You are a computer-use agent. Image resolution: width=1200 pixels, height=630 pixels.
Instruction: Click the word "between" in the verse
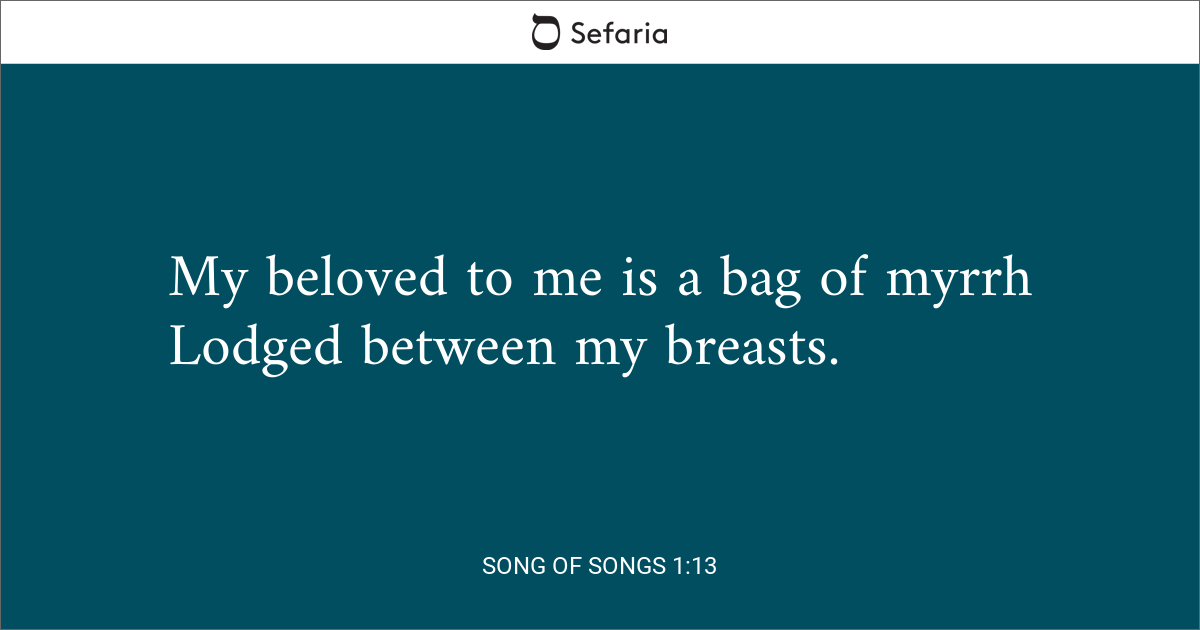(458, 347)
